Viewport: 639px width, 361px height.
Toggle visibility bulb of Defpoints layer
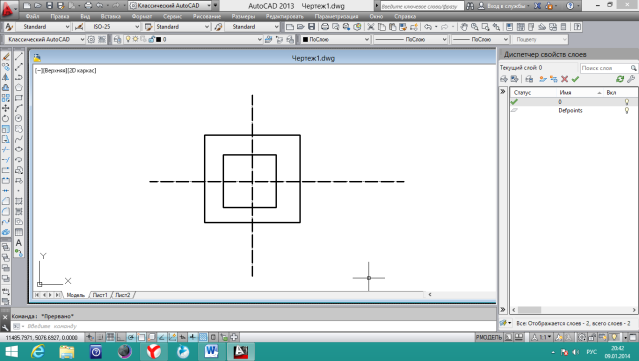point(627,110)
